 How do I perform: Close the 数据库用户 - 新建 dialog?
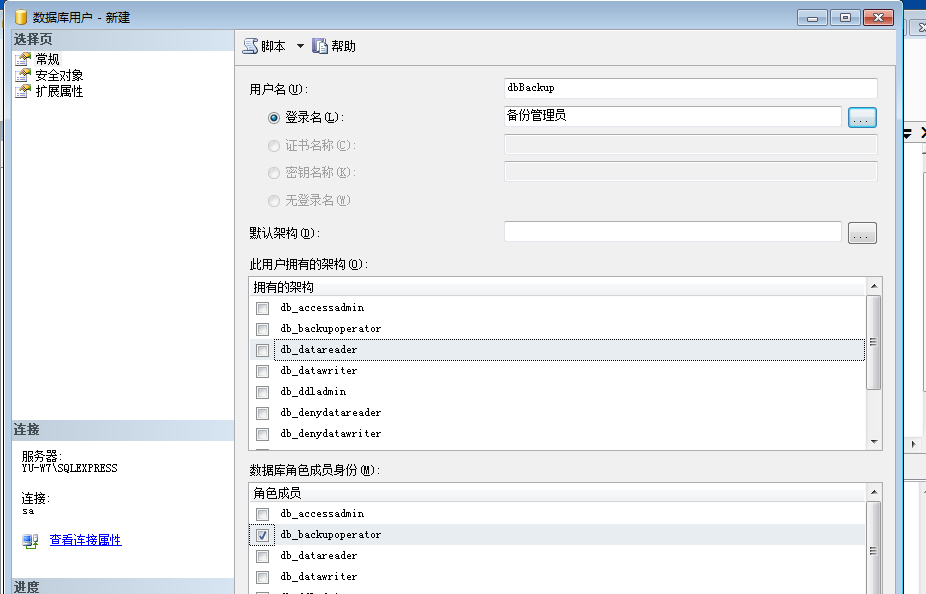[878, 18]
